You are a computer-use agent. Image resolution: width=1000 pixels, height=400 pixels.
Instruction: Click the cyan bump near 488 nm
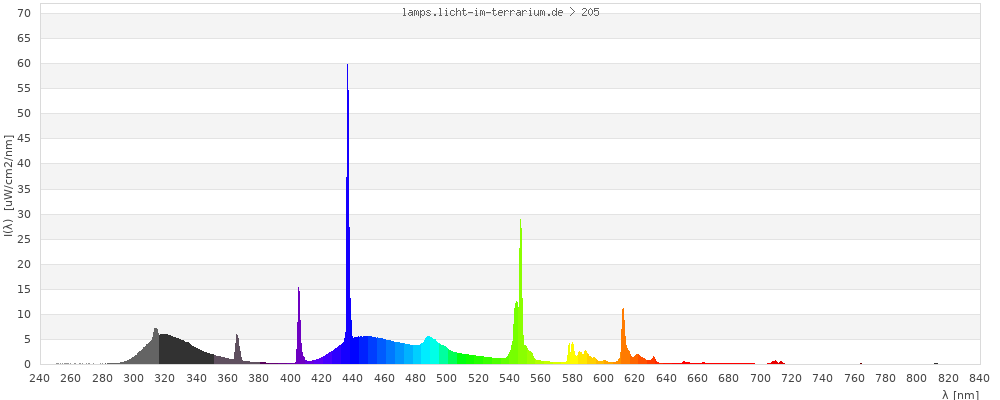pos(428,350)
